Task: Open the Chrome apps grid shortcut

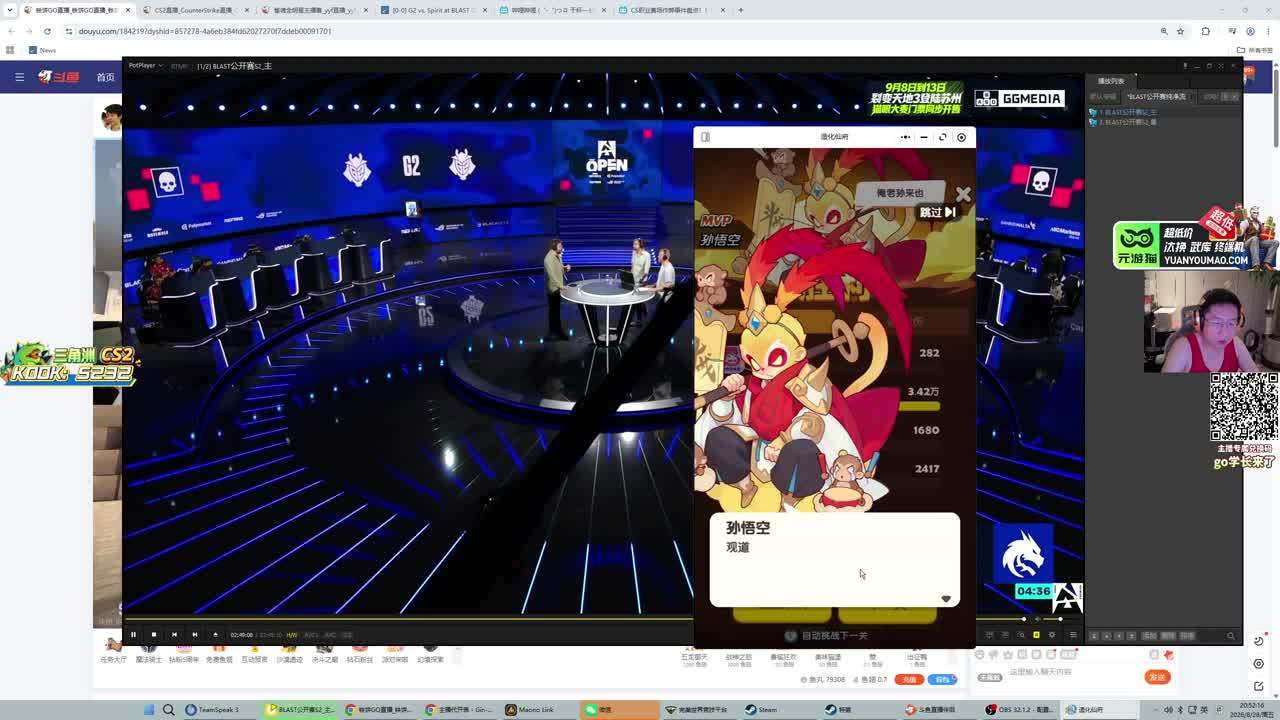Action: [x=11, y=50]
